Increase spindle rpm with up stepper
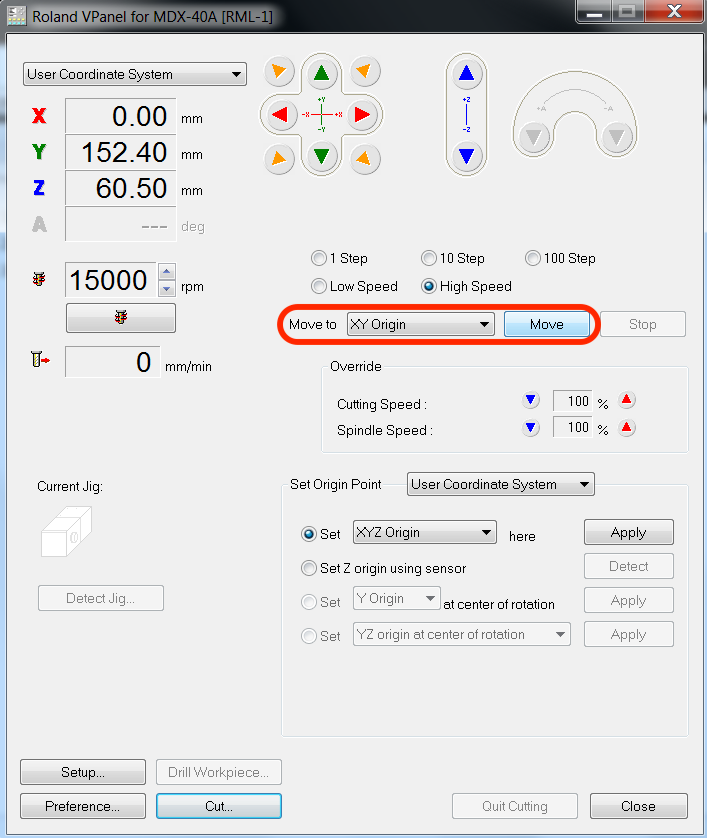The height and width of the screenshot is (838, 707). [167, 271]
